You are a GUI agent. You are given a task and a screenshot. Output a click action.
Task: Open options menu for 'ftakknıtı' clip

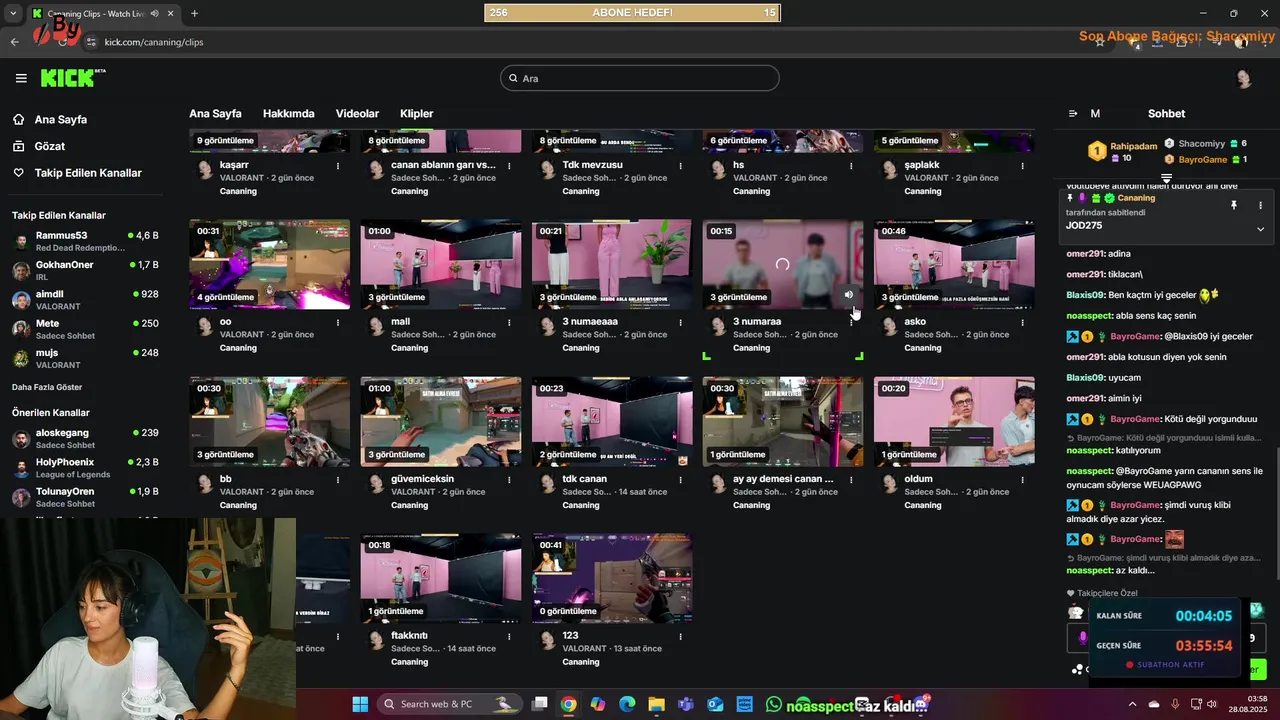509,637
